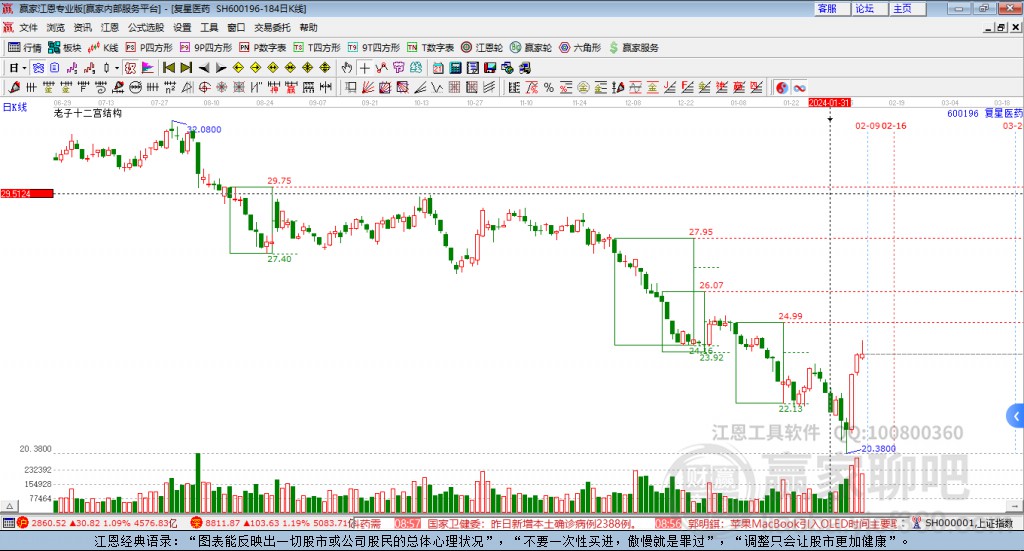
Task: Open the 江恩 menu
Action: [110, 27]
